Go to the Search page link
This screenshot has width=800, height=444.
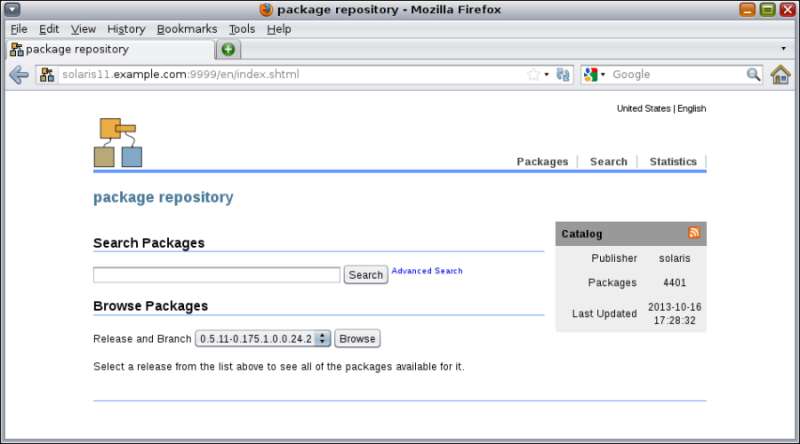[608, 161]
